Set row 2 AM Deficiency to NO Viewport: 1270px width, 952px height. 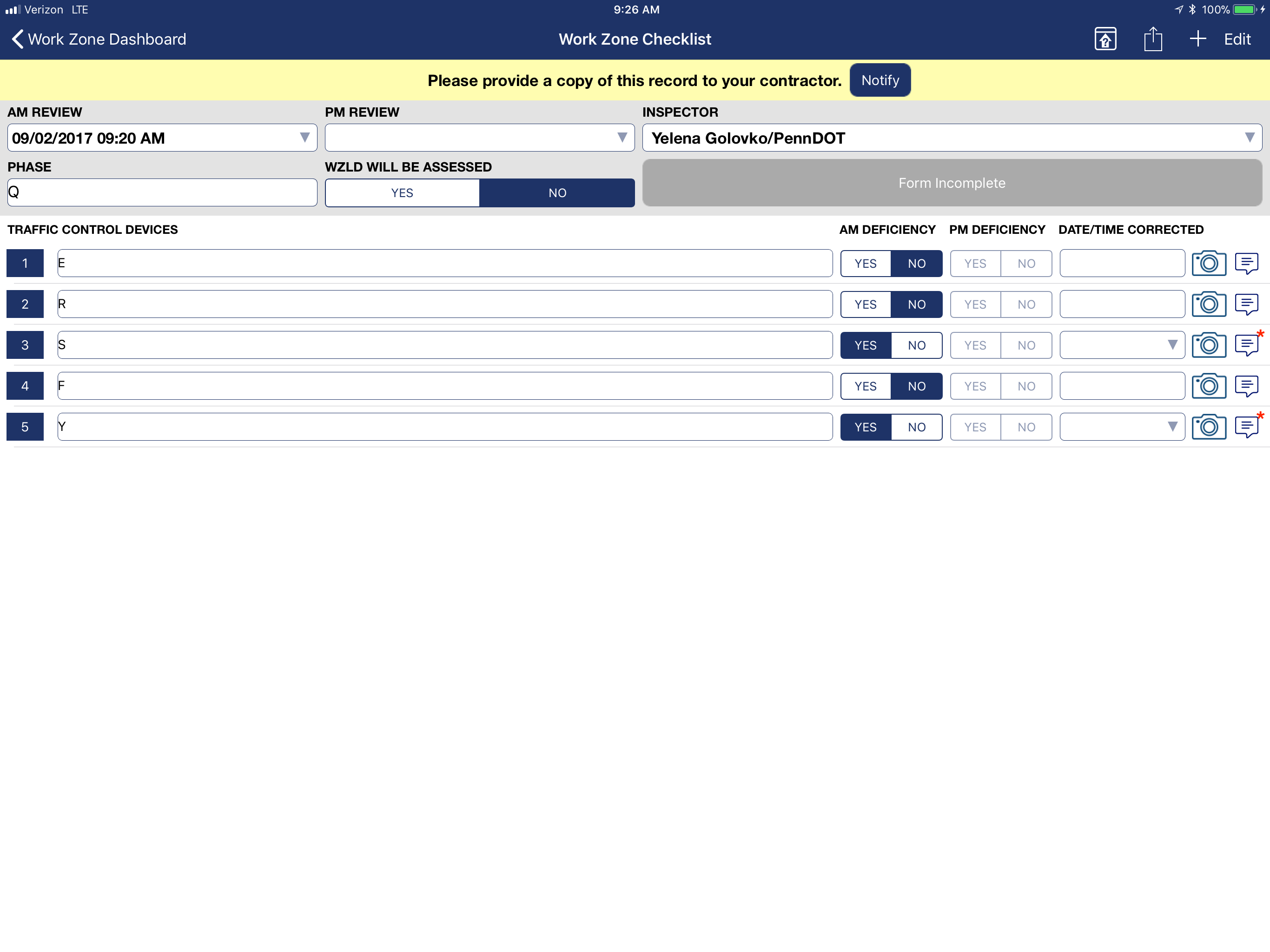pyautogui.click(x=916, y=304)
